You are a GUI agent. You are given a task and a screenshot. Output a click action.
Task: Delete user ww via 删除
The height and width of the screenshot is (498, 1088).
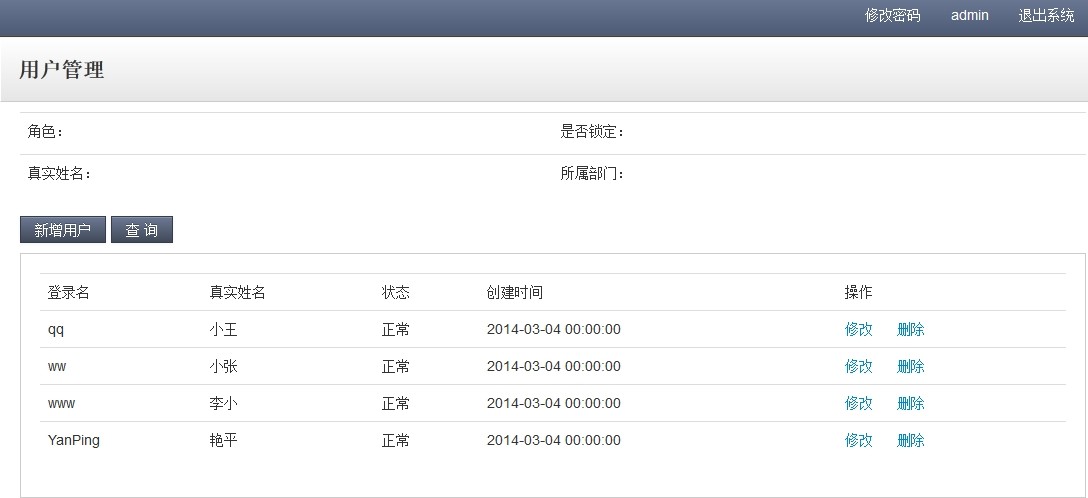click(910, 366)
